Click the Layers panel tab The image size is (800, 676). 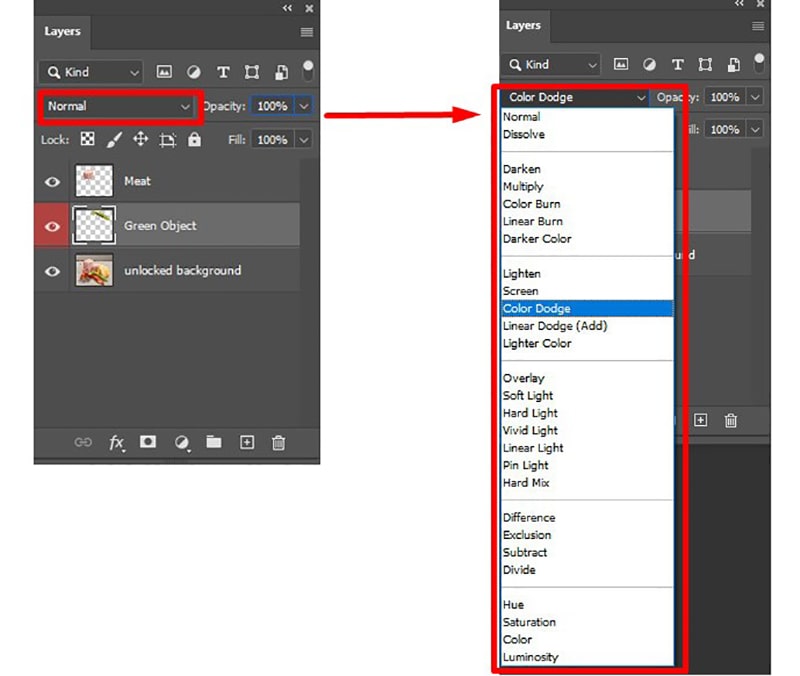[x=62, y=31]
